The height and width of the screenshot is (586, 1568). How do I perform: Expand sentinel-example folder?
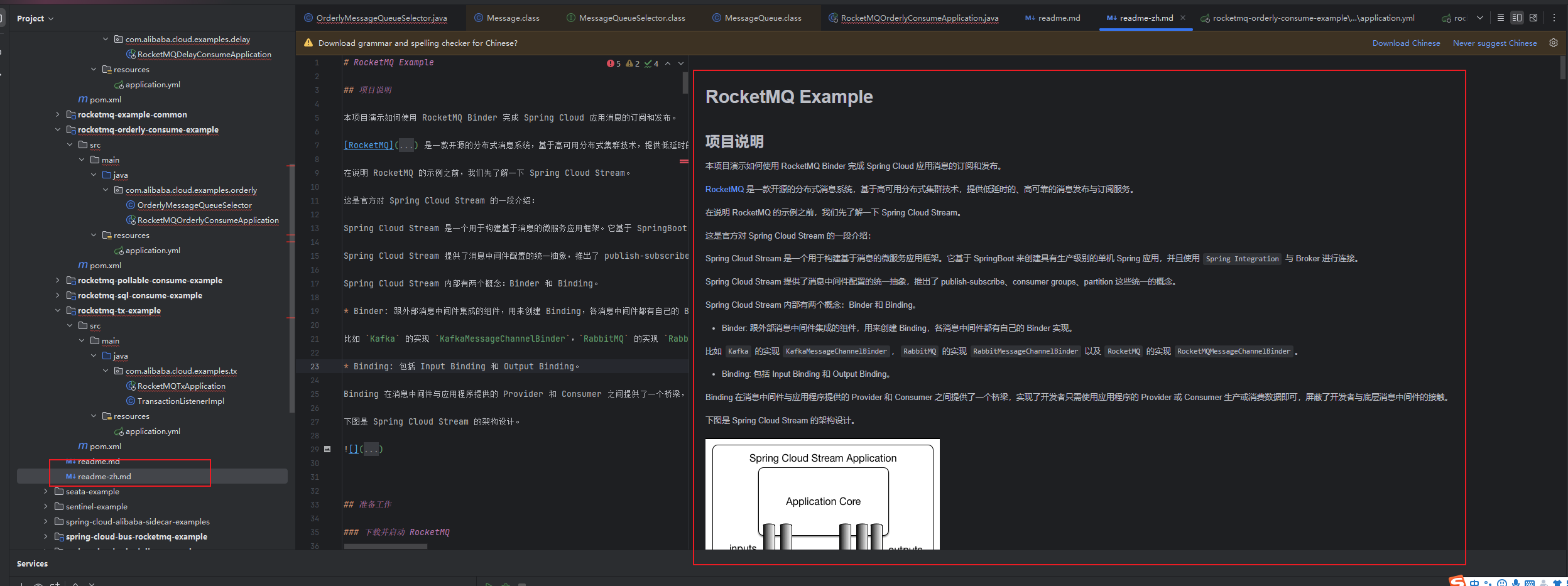tap(46, 506)
